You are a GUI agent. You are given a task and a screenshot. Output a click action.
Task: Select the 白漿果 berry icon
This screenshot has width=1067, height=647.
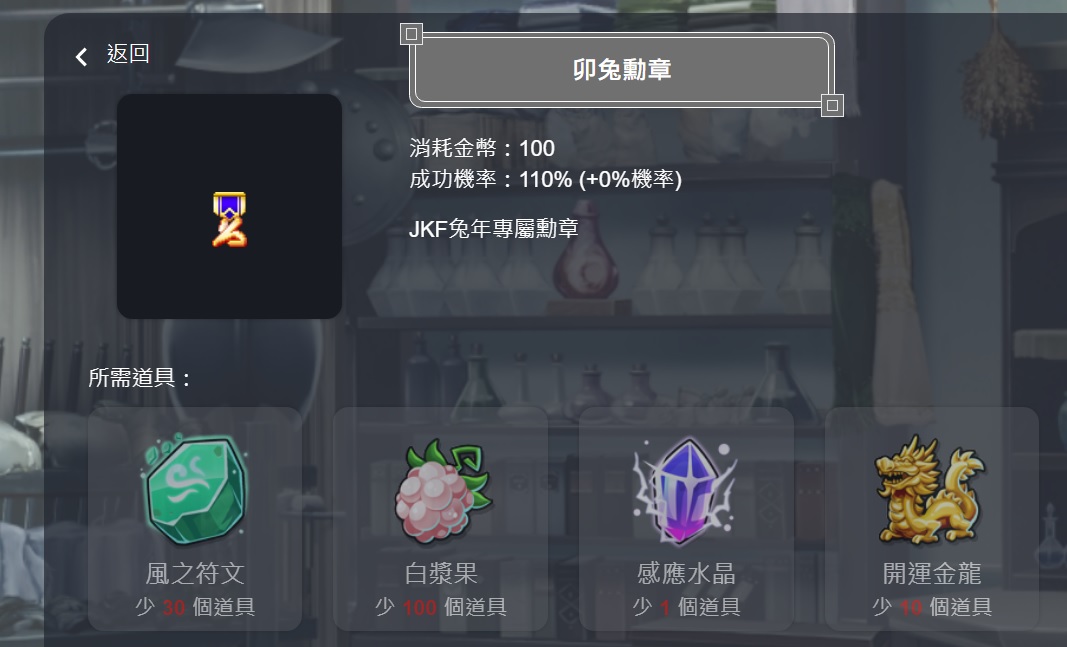442,491
